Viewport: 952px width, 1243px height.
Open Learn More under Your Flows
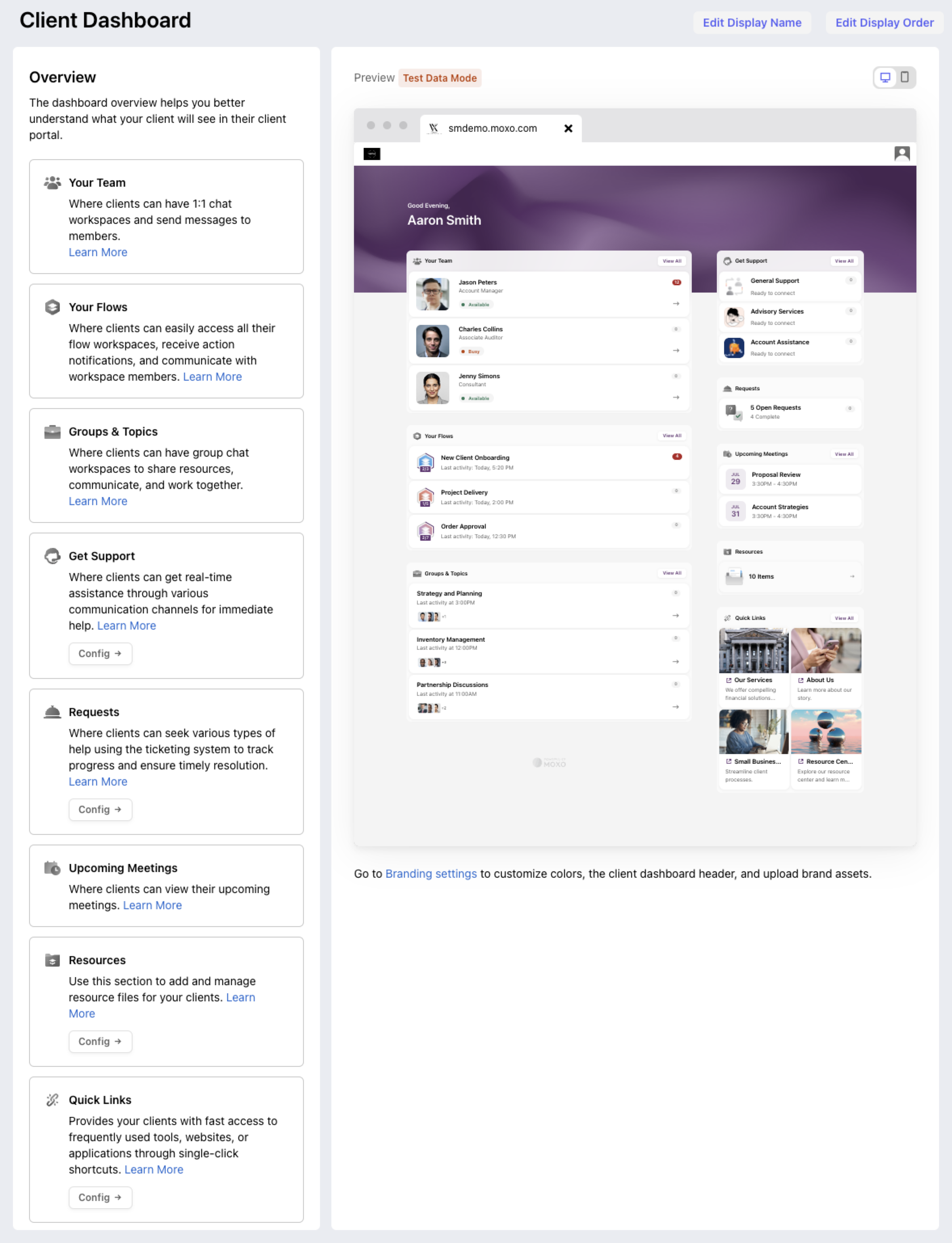pyautogui.click(x=213, y=377)
